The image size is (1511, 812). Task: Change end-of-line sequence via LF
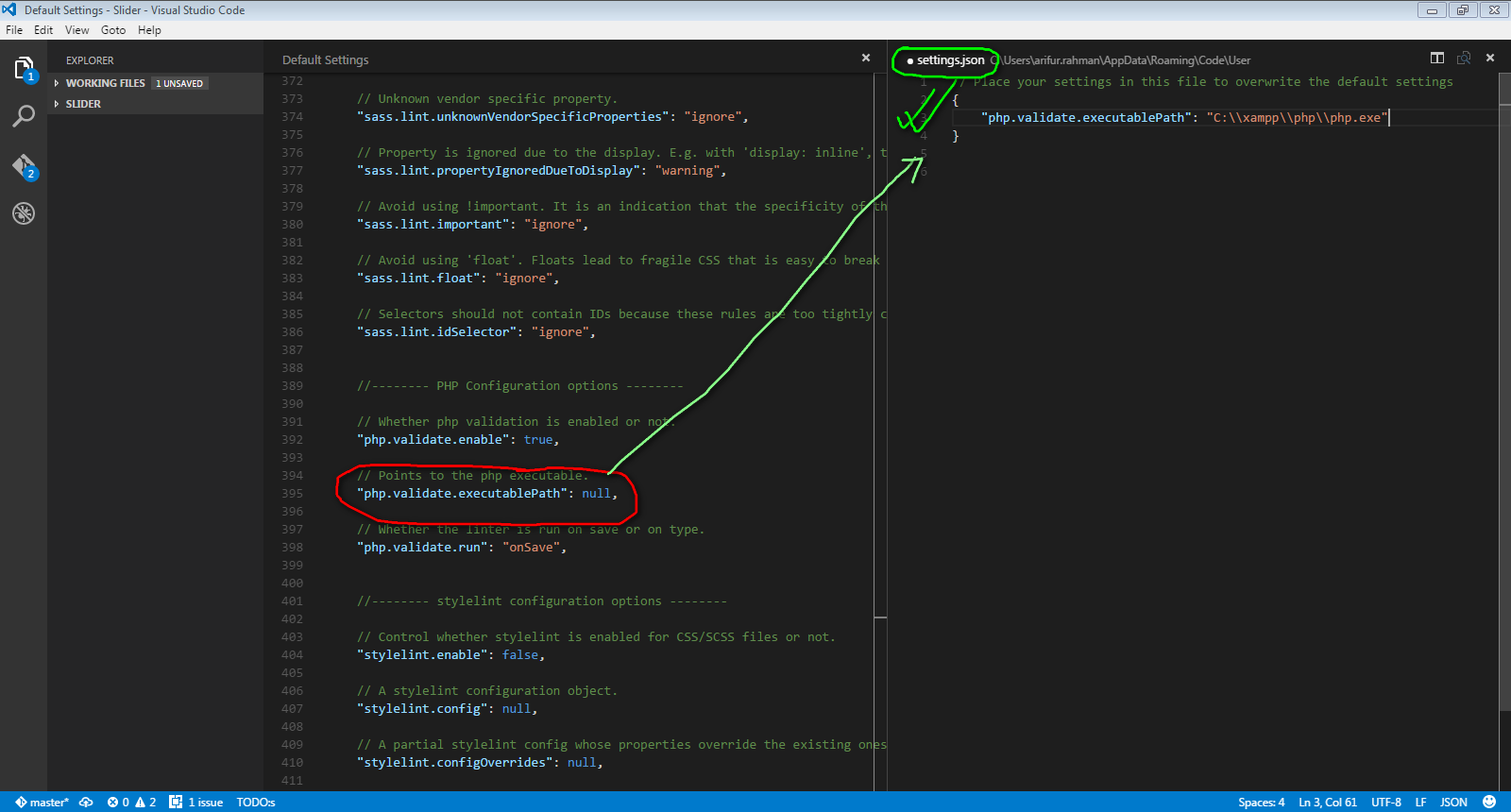coord(1420,803)
